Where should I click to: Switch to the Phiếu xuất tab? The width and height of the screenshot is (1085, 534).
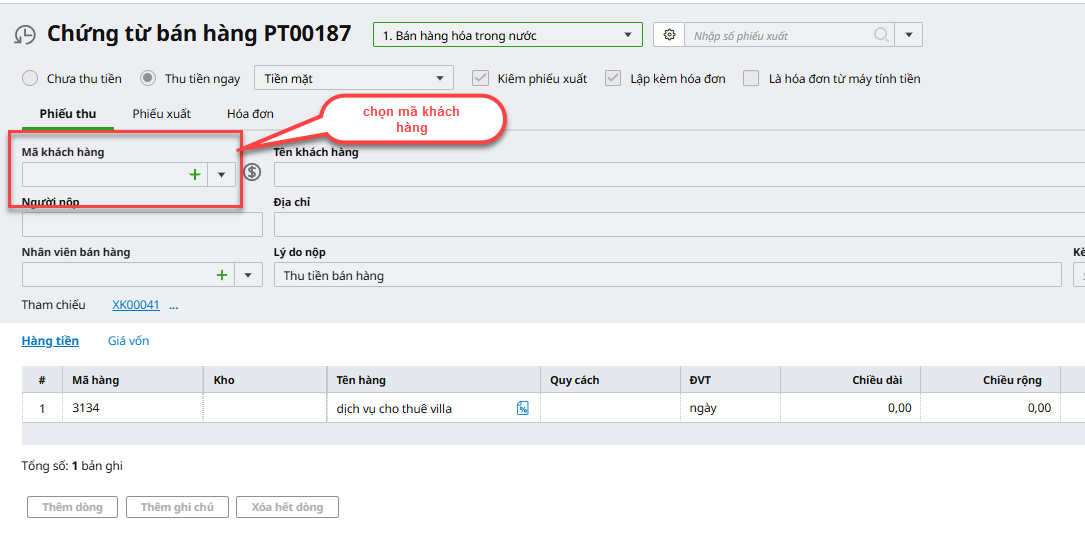(161, 113)
